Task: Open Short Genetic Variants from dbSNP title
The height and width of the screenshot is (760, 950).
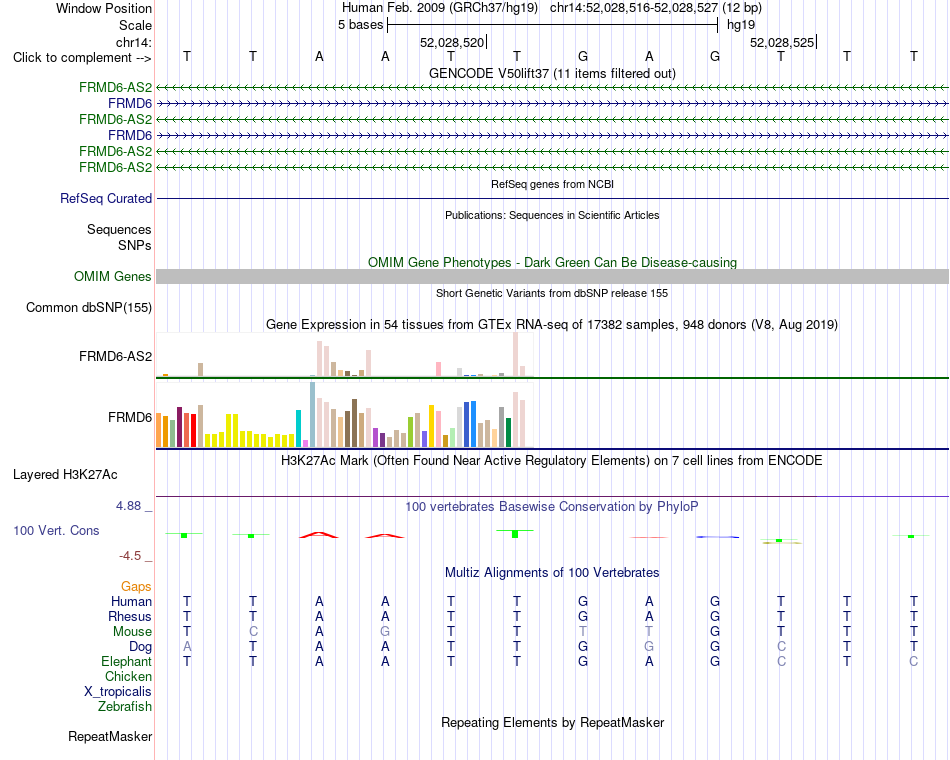Action: pos(552,293)
